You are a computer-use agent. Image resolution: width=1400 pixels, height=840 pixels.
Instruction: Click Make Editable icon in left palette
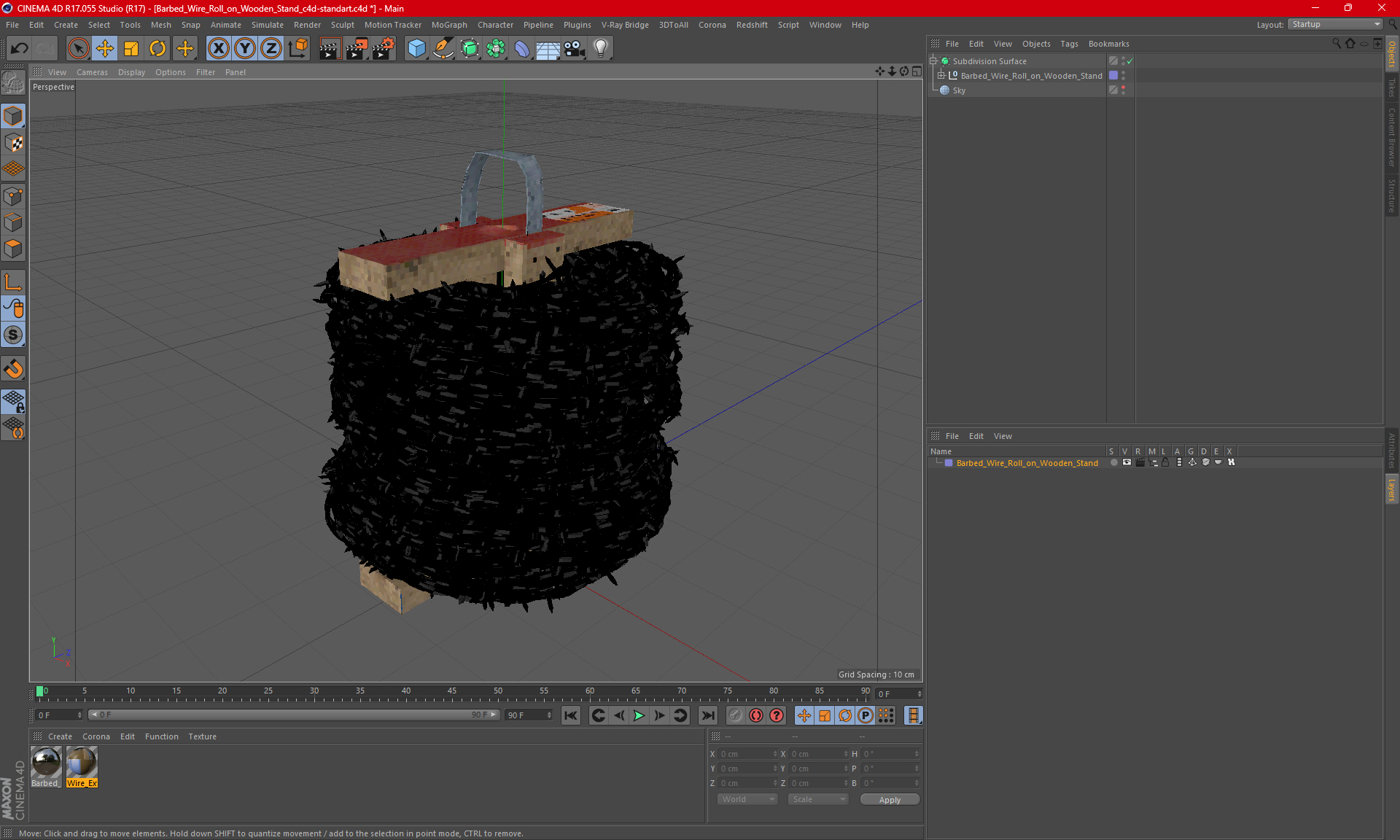tap(13, 82)
